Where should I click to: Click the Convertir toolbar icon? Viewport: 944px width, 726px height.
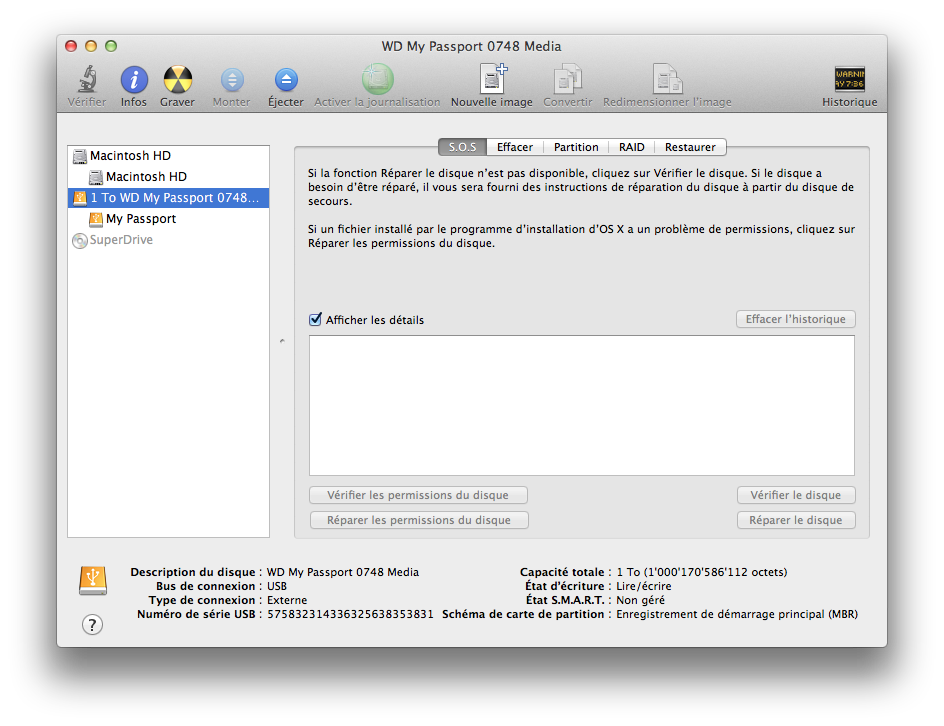(567, 81)
